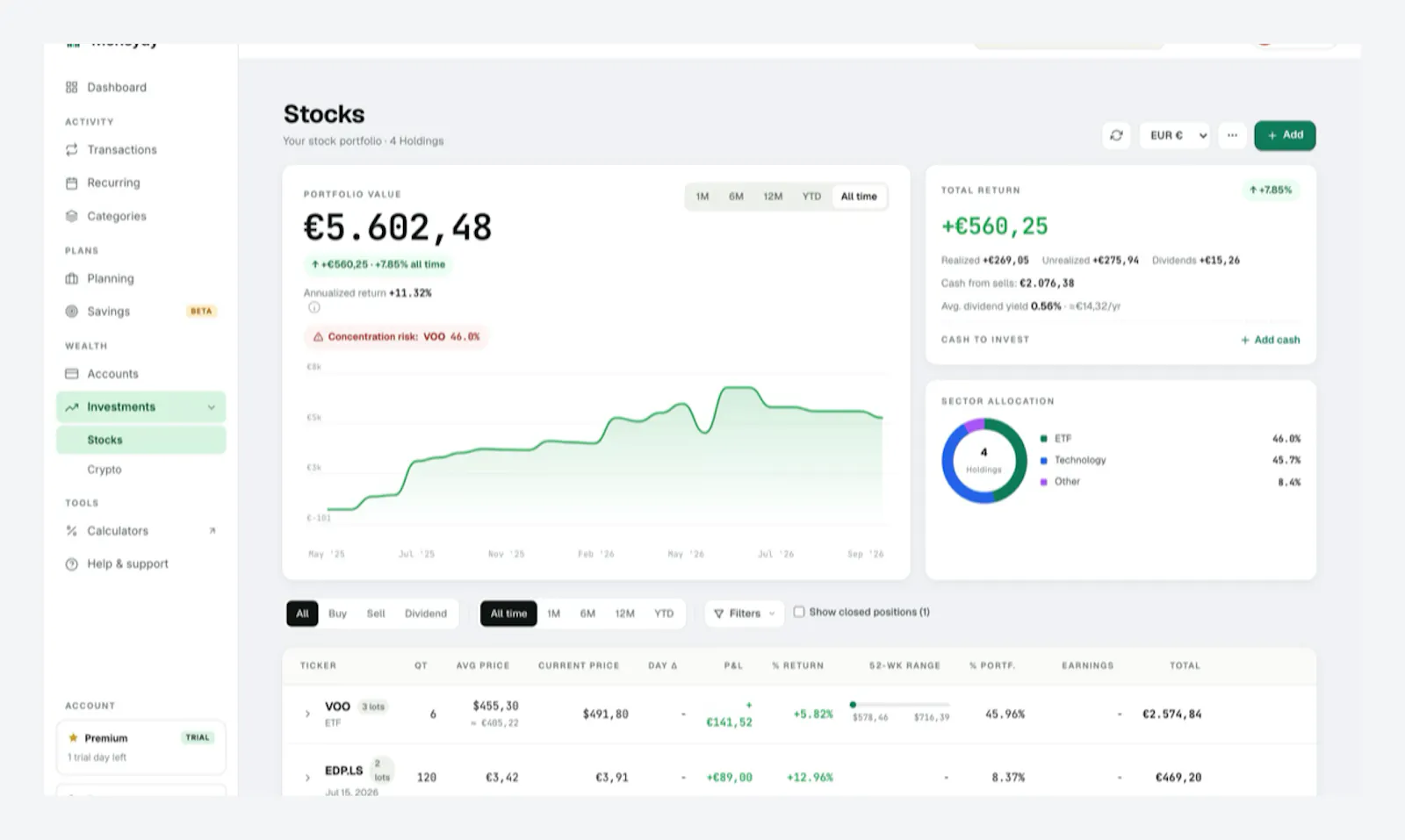This screenshot has width=1405, height=840.
Task: Click the Accounts card icon
Action: pyautogui.click(x=71, y=373)
